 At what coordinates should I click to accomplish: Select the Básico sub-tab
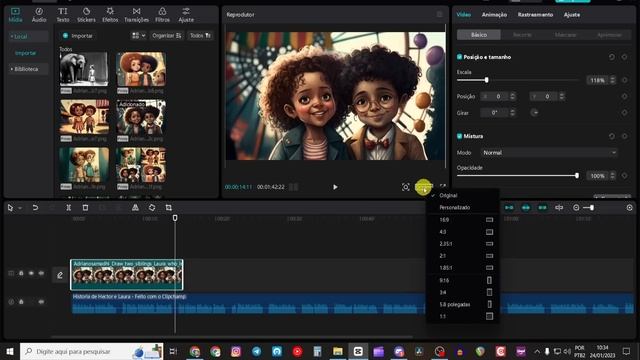point(479,35)
